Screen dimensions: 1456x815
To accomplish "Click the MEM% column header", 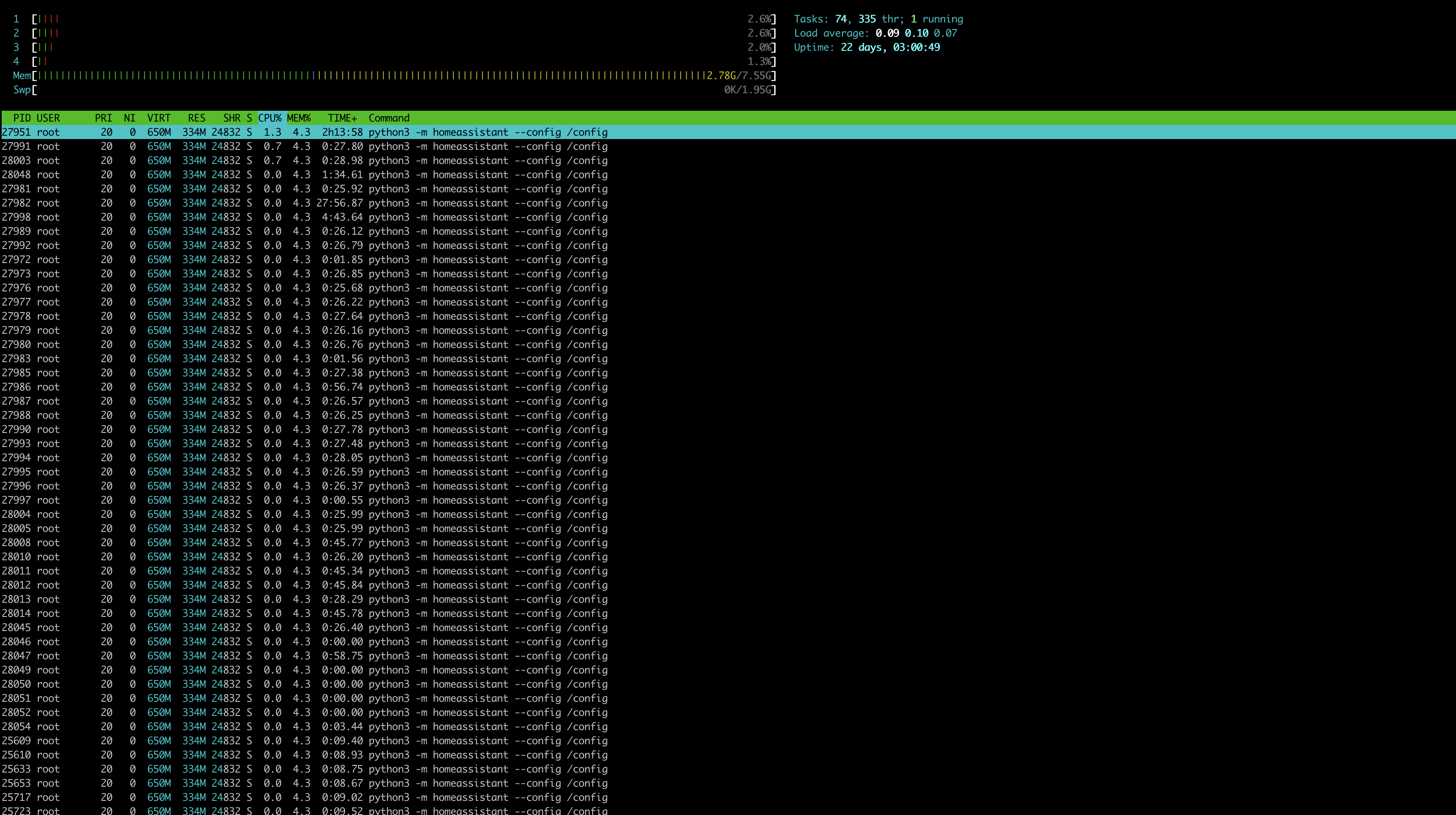I will [299, 118].
